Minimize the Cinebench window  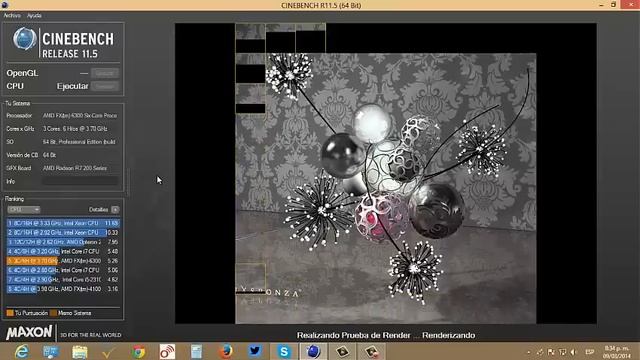601,5
